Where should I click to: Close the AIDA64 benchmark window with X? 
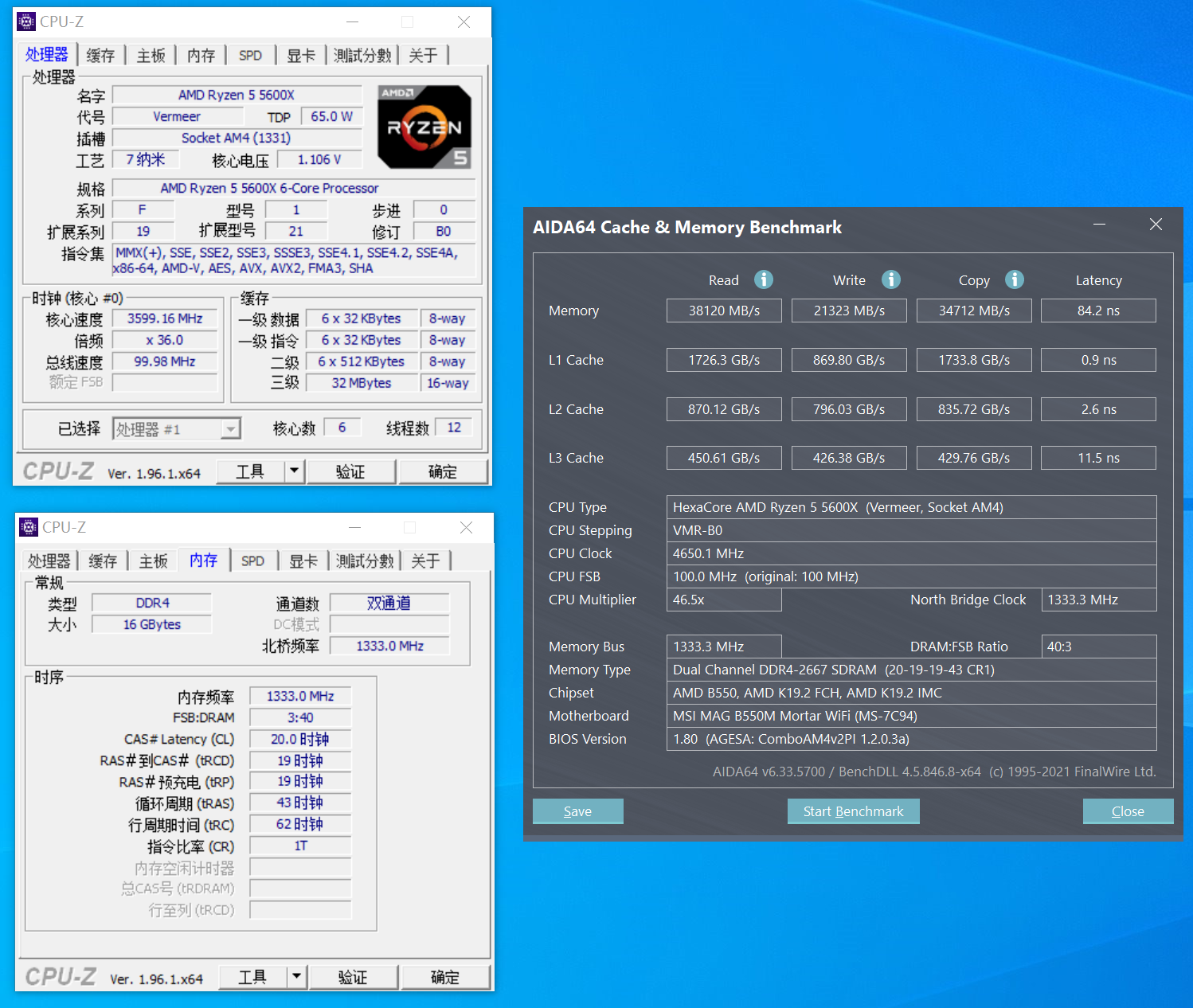click(1156, 225)
